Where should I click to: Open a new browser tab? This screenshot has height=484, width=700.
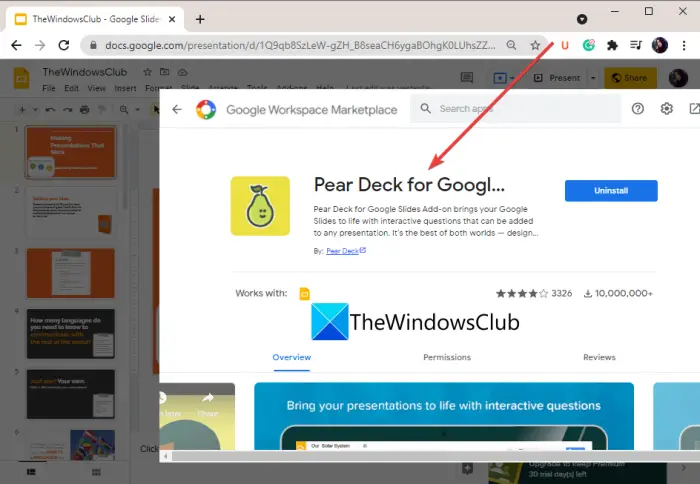[200, 19]
